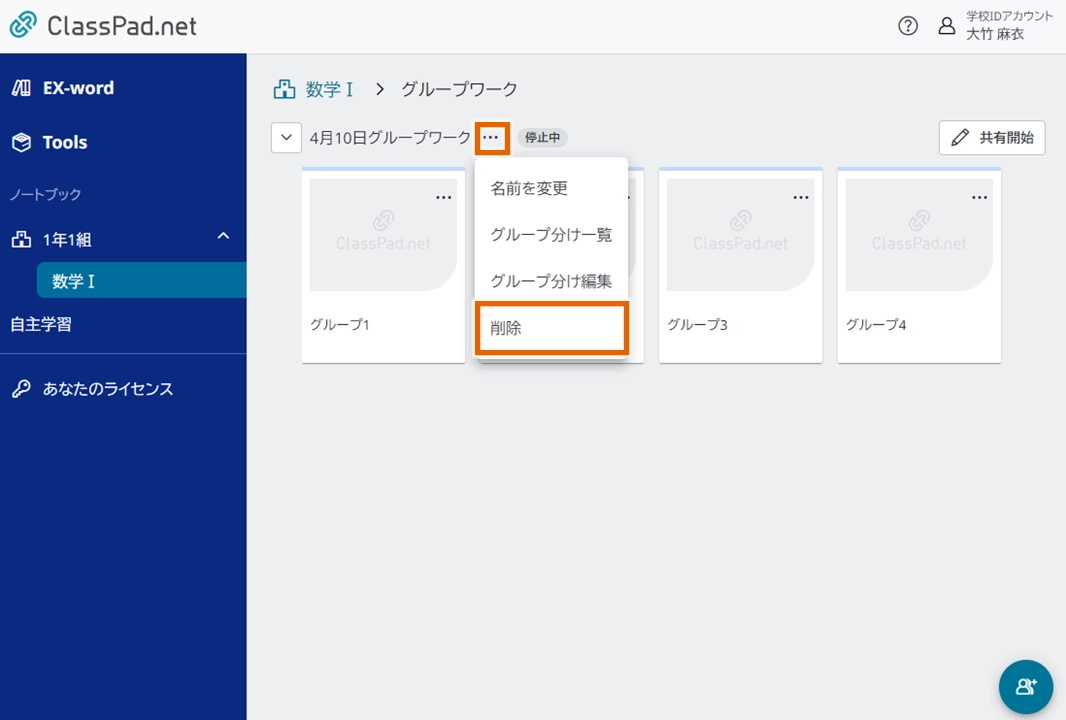Open the three-dot menu on グループ3 card

tap(801, 196)
